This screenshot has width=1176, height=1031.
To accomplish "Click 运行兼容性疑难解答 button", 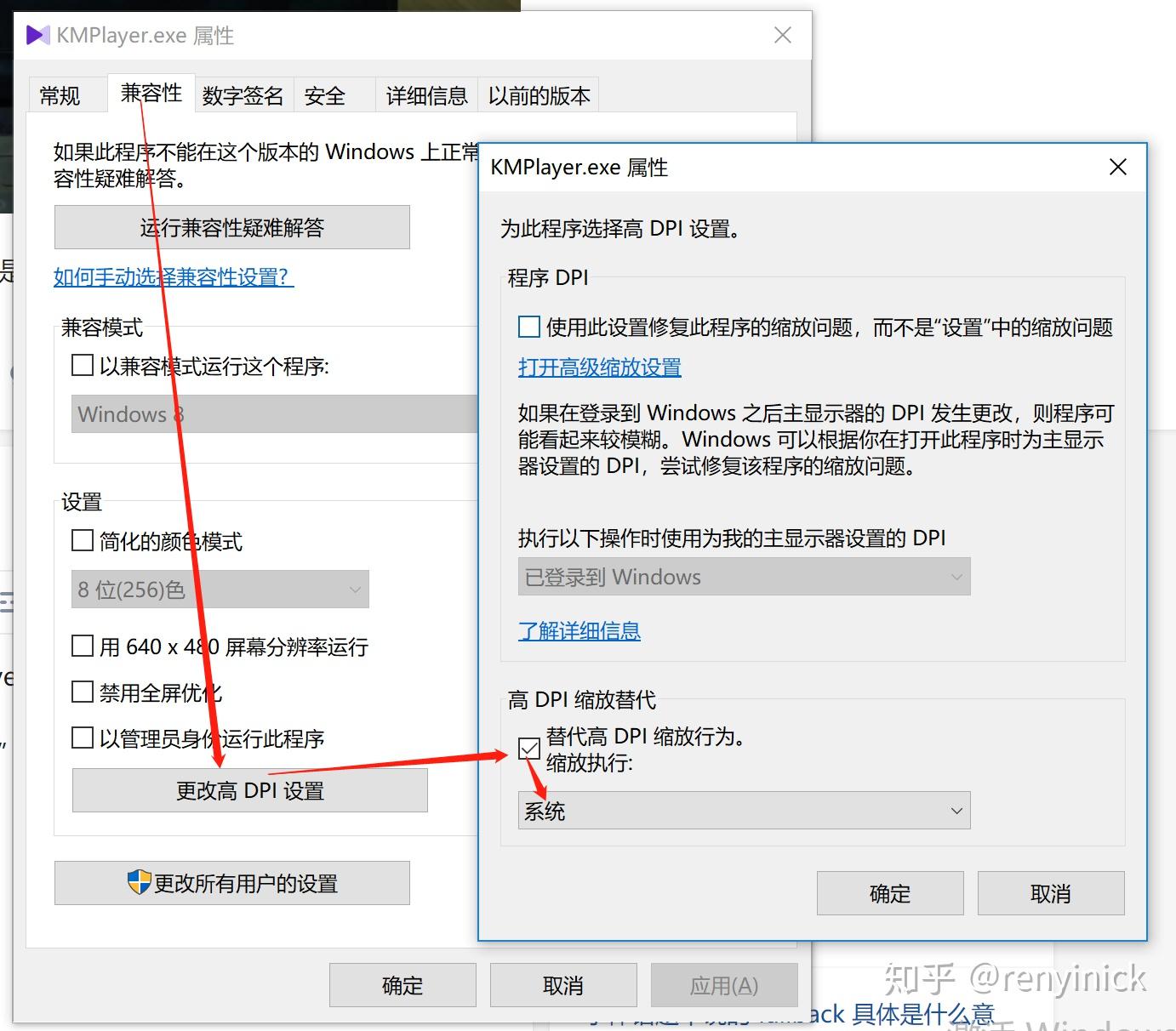I will (232, 227).
